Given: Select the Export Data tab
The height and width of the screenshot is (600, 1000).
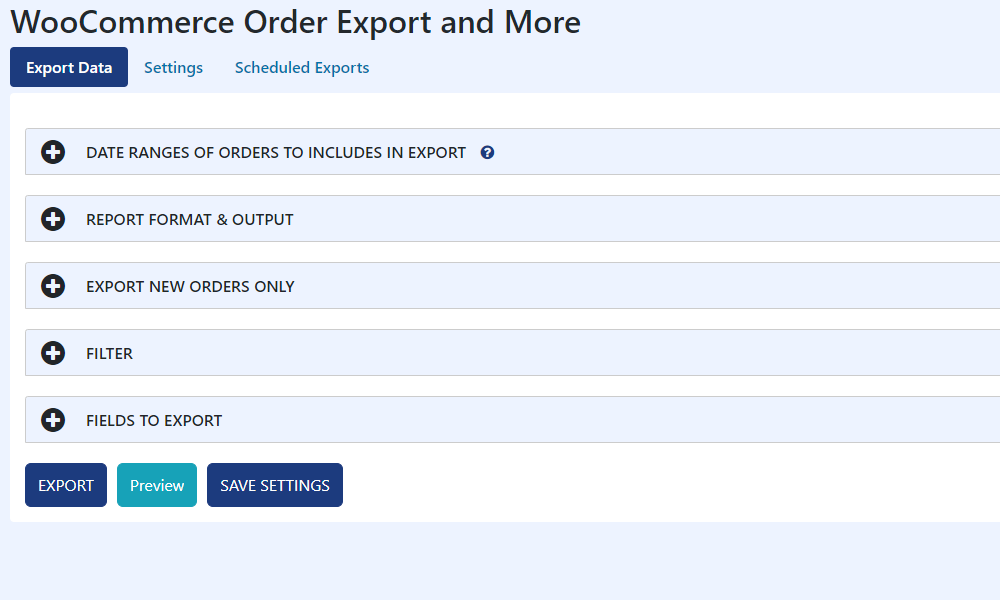Looking at the screenshot, I should point(68,67).
